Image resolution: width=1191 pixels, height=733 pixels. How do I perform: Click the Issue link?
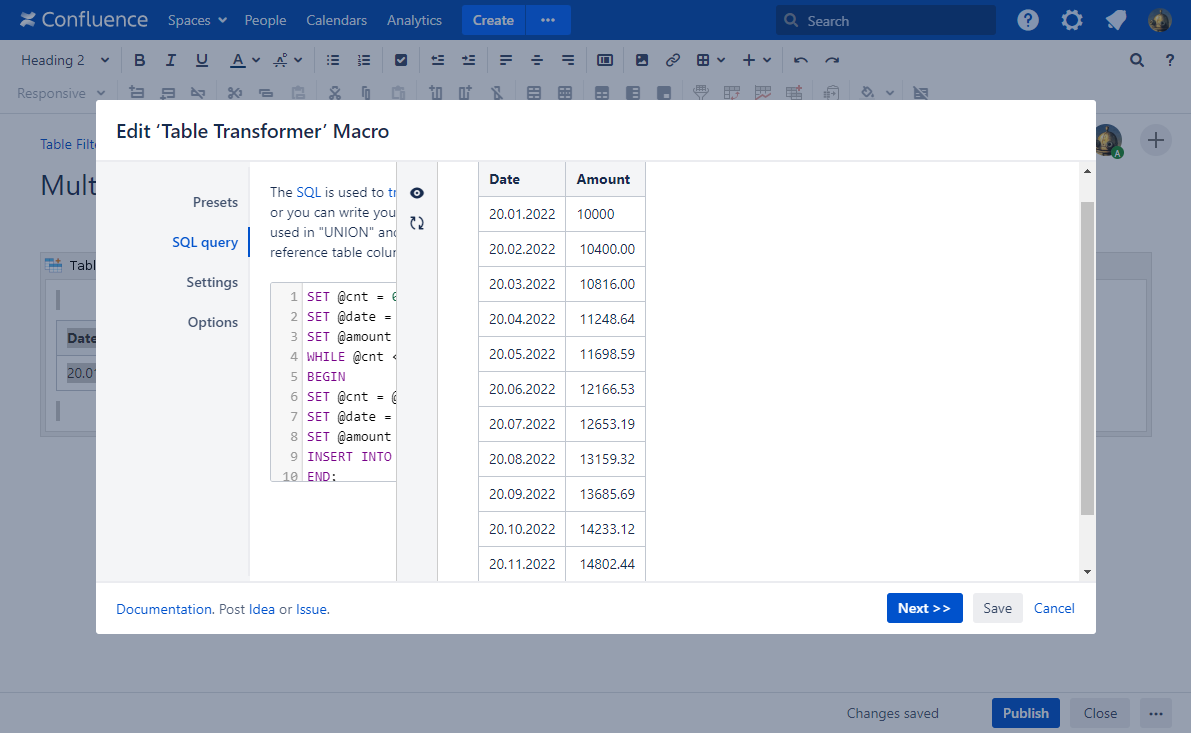click(x=311, y=609)
